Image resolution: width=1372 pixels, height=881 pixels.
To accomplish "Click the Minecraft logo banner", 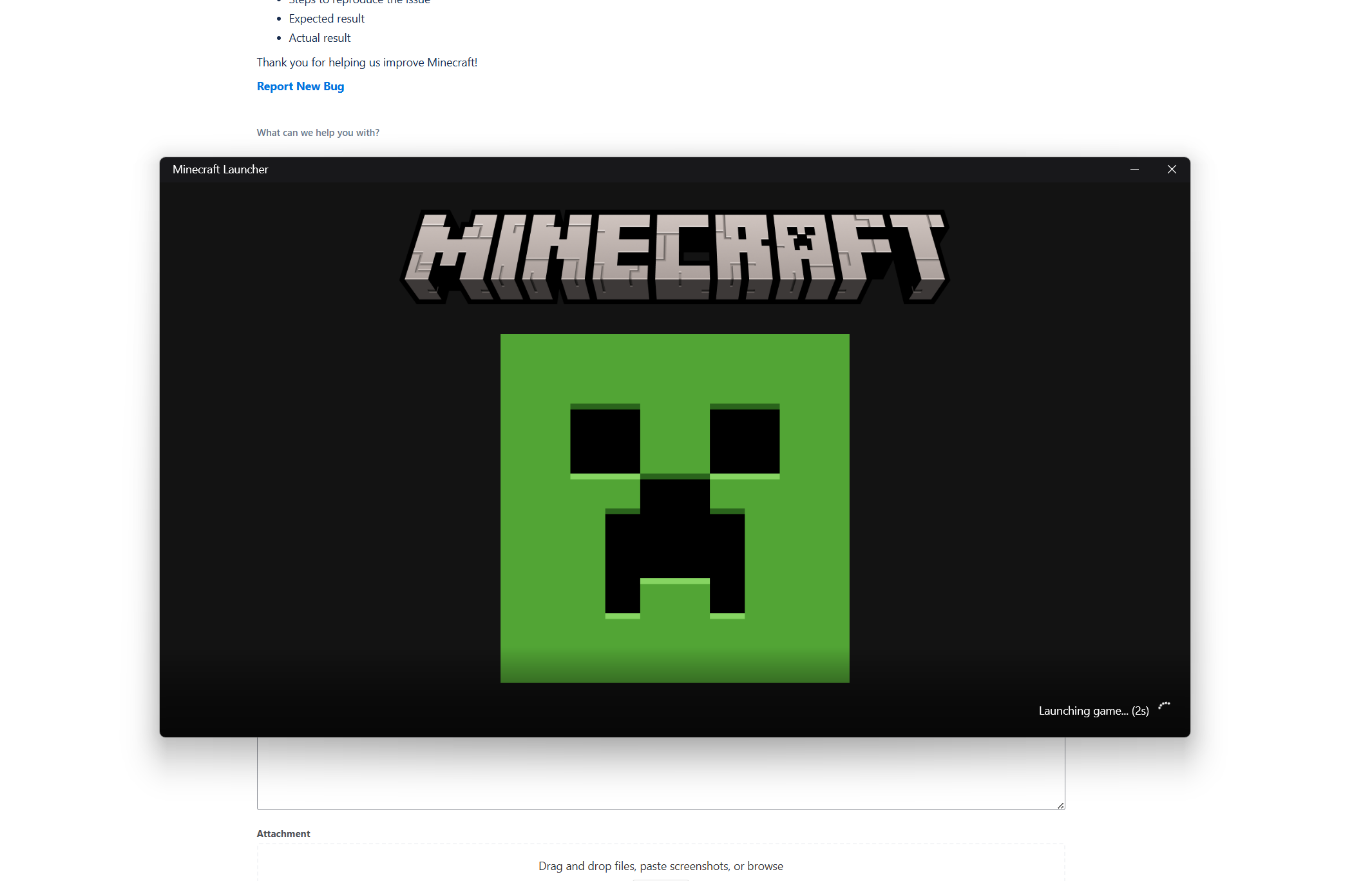I will tap(674, 257).
